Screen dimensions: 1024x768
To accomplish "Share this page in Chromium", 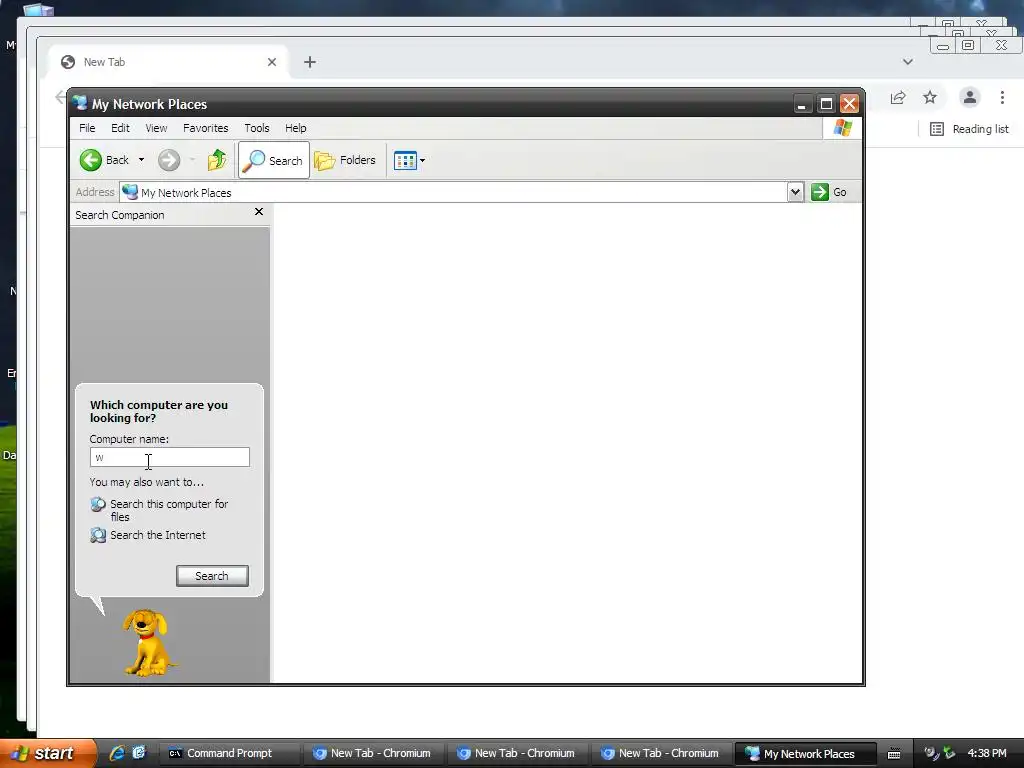I will 898,97.
